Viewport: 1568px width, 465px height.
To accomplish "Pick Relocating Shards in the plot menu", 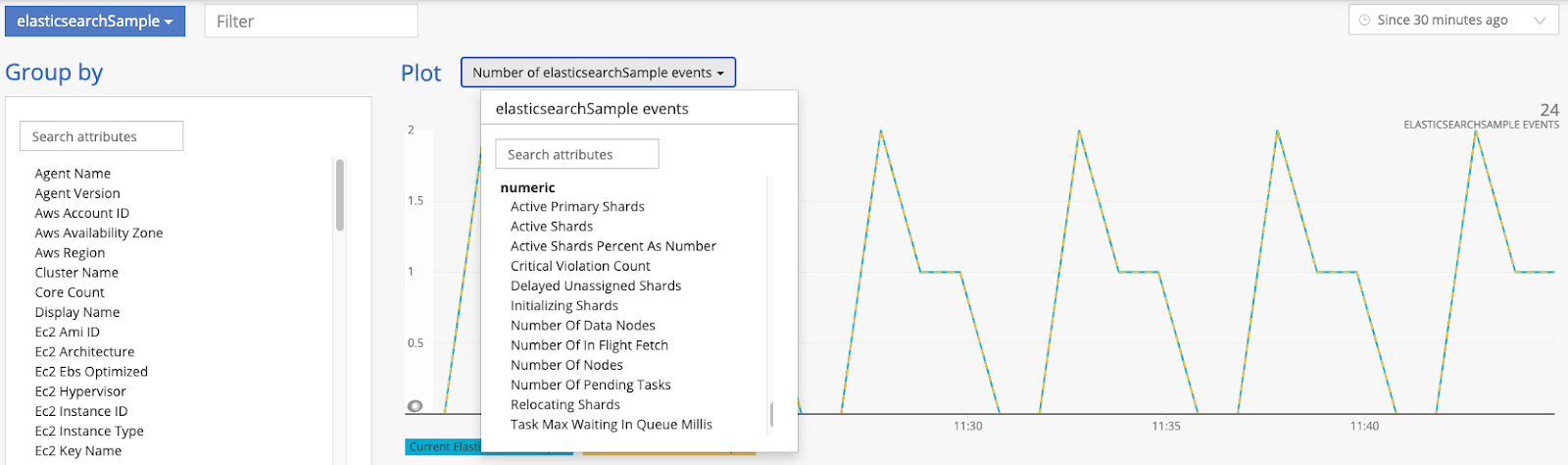I will (564, 405).
